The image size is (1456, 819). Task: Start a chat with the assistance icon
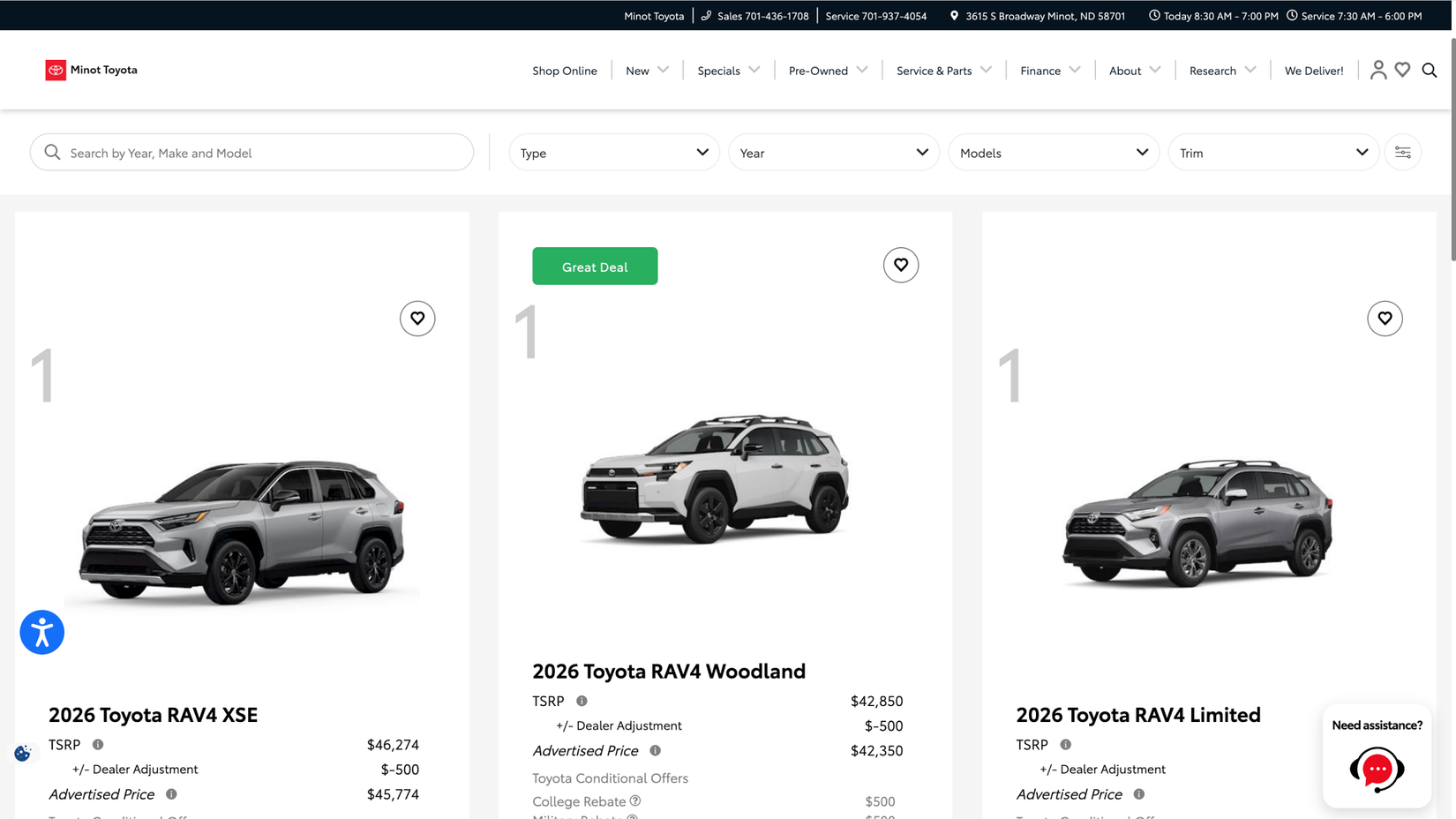click(1377, 770)
